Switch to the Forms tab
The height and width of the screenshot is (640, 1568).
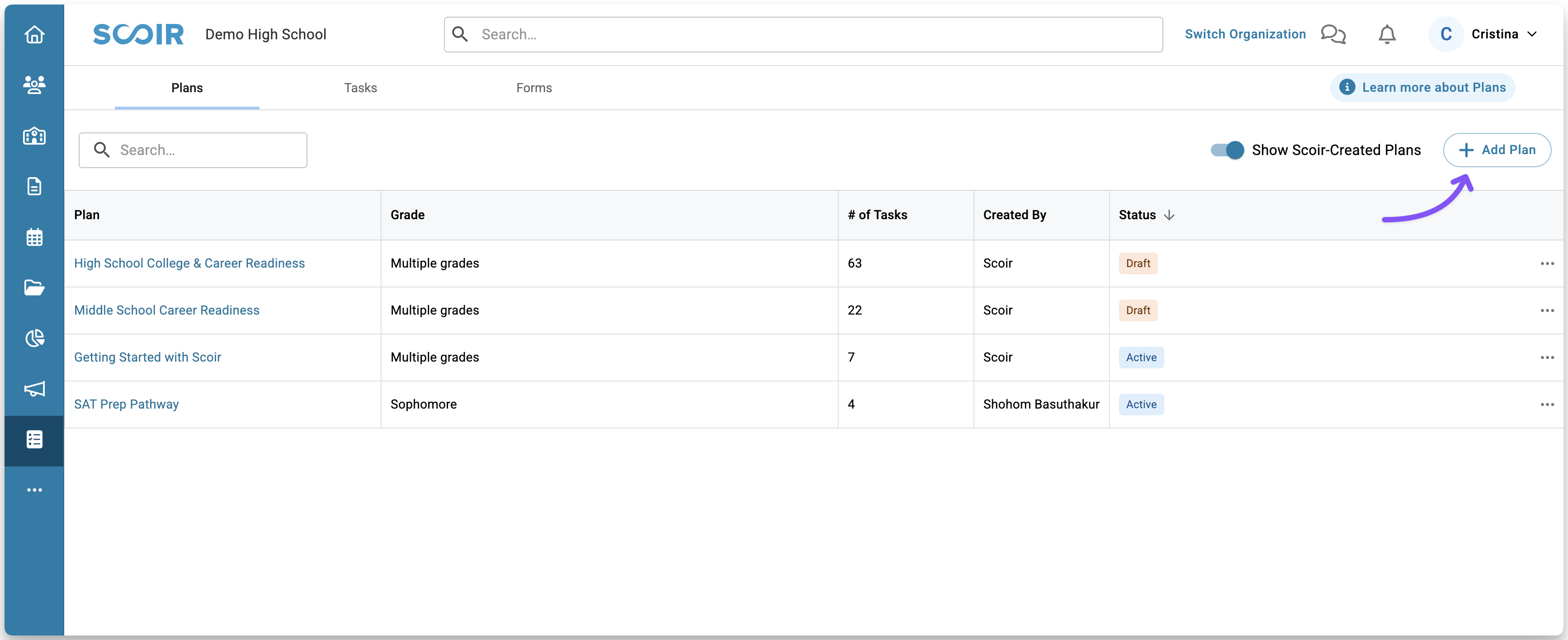coord(534,88)
